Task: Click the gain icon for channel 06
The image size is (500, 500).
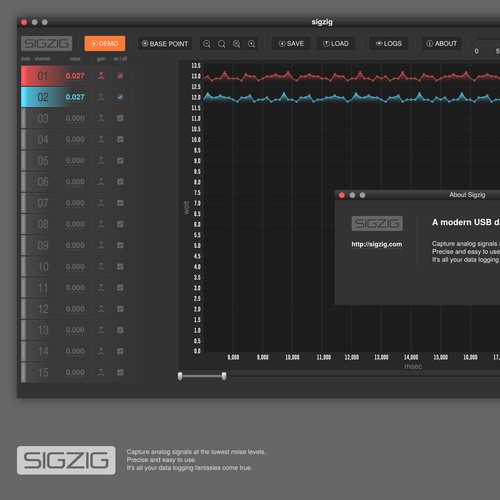Action: 101,182
